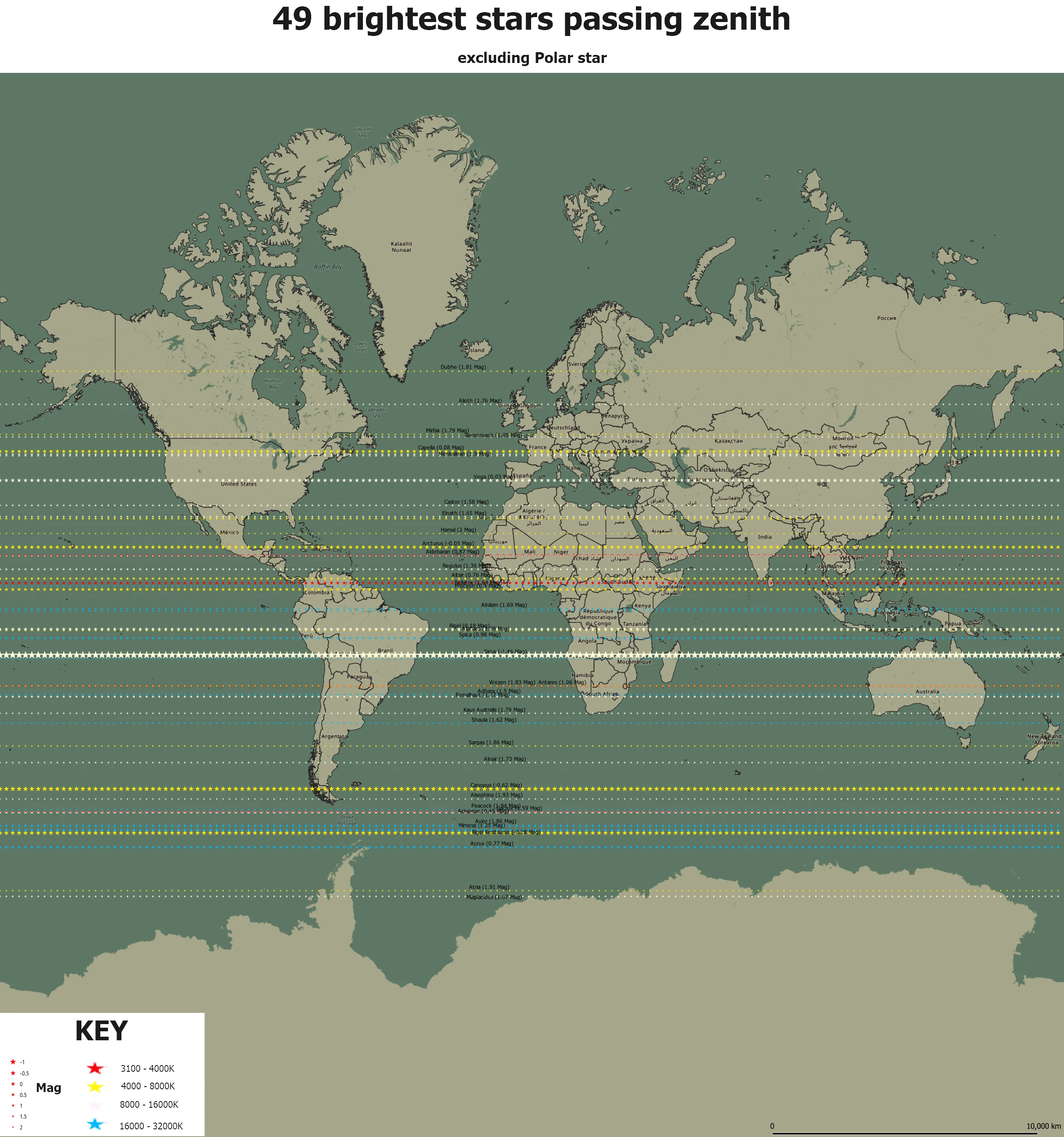Click the 'Kenya' country label
Viewport: 1064px width, 1137px height.
pyautogui.click(x=642, y=606)
